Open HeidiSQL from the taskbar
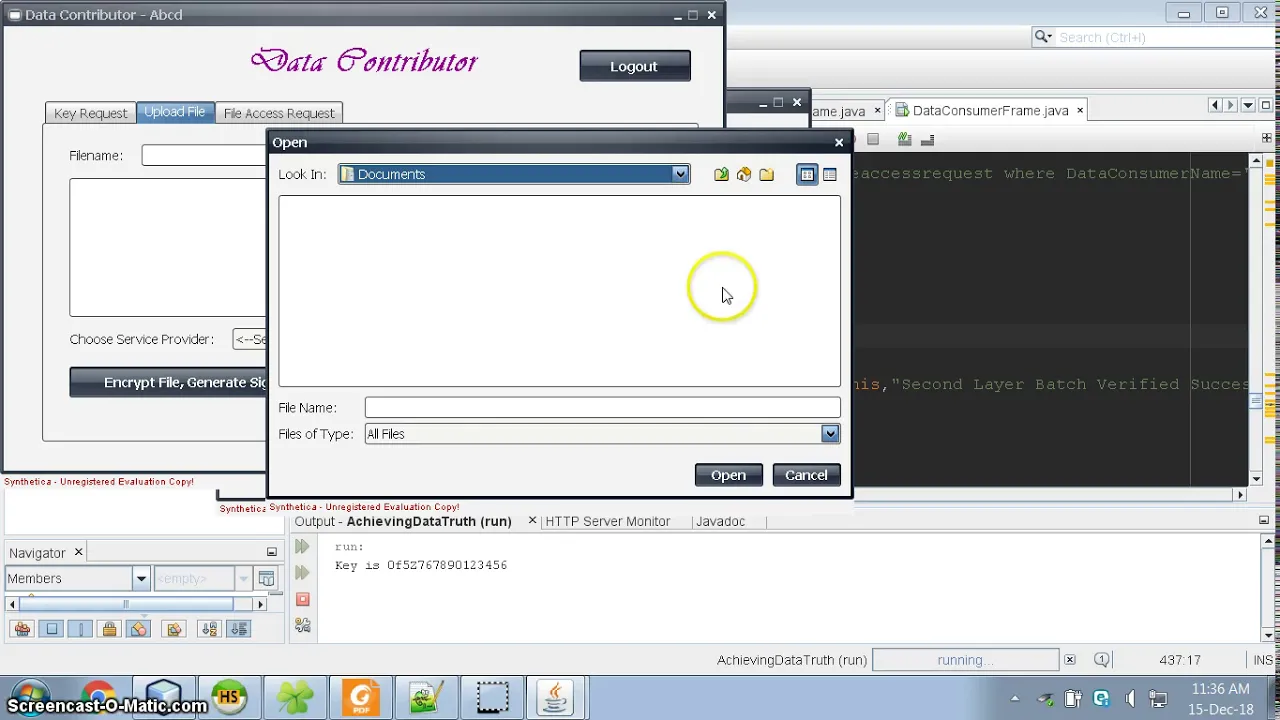Screen dimensions: 1280x720 click(229, 697)
